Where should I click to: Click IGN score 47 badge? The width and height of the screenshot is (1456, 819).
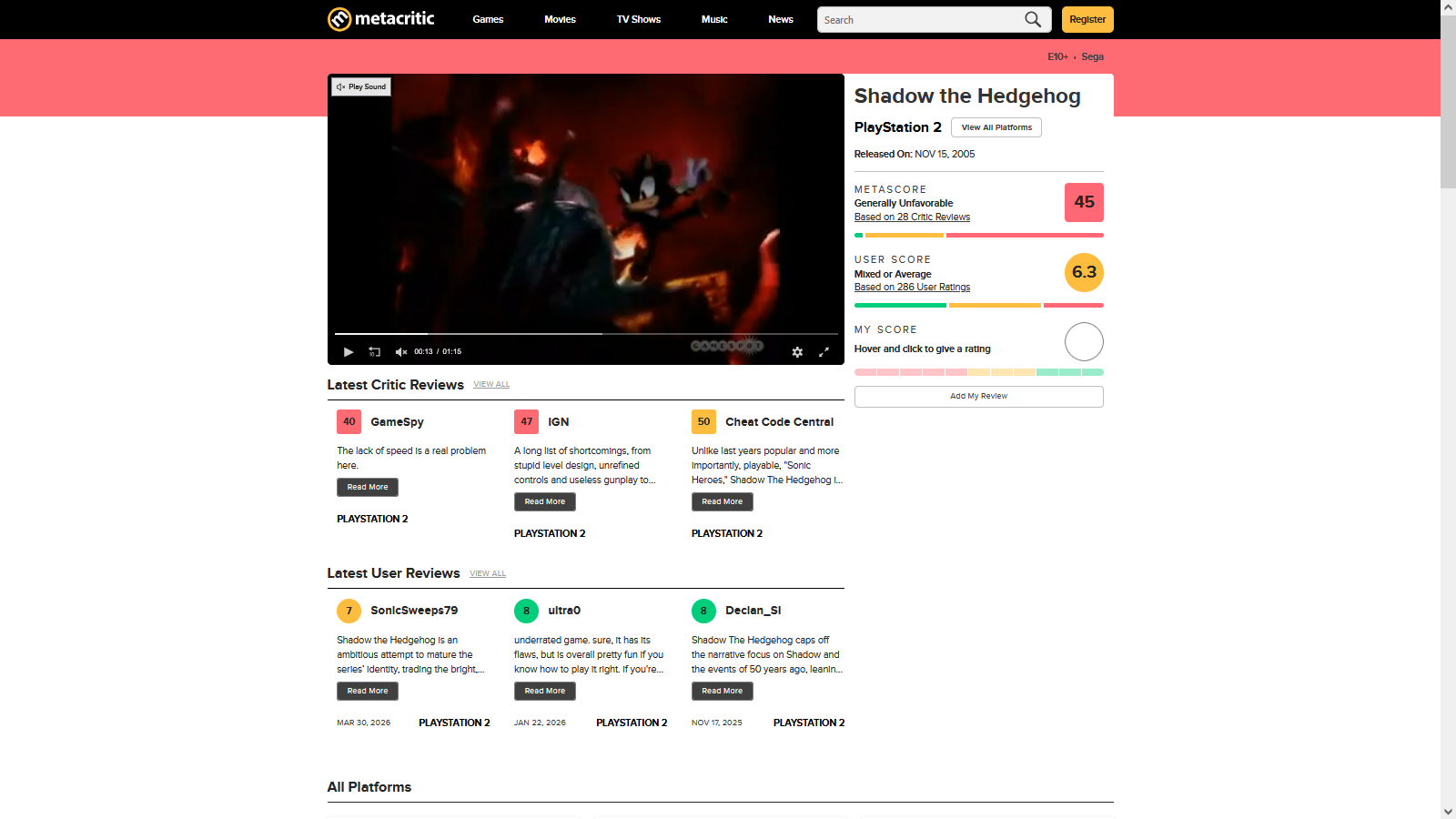coord(527,422)
